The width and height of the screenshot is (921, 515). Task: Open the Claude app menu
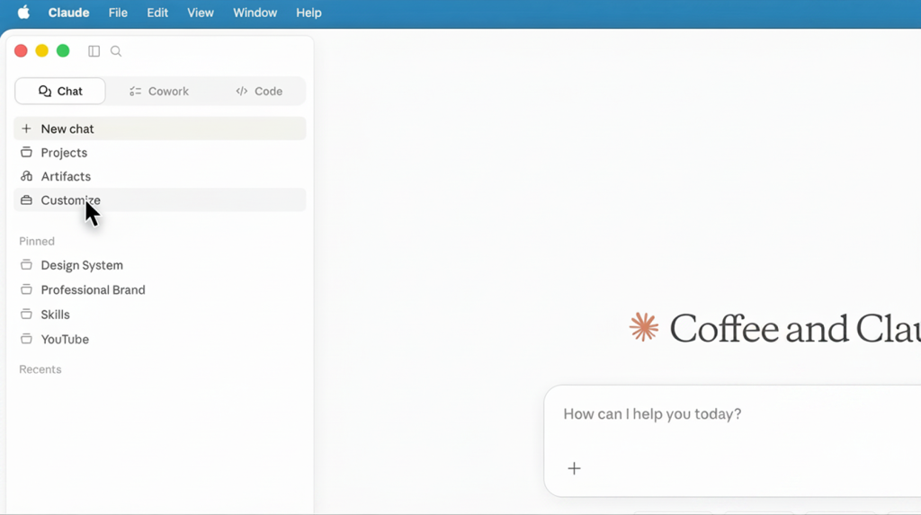click(69, 12)
